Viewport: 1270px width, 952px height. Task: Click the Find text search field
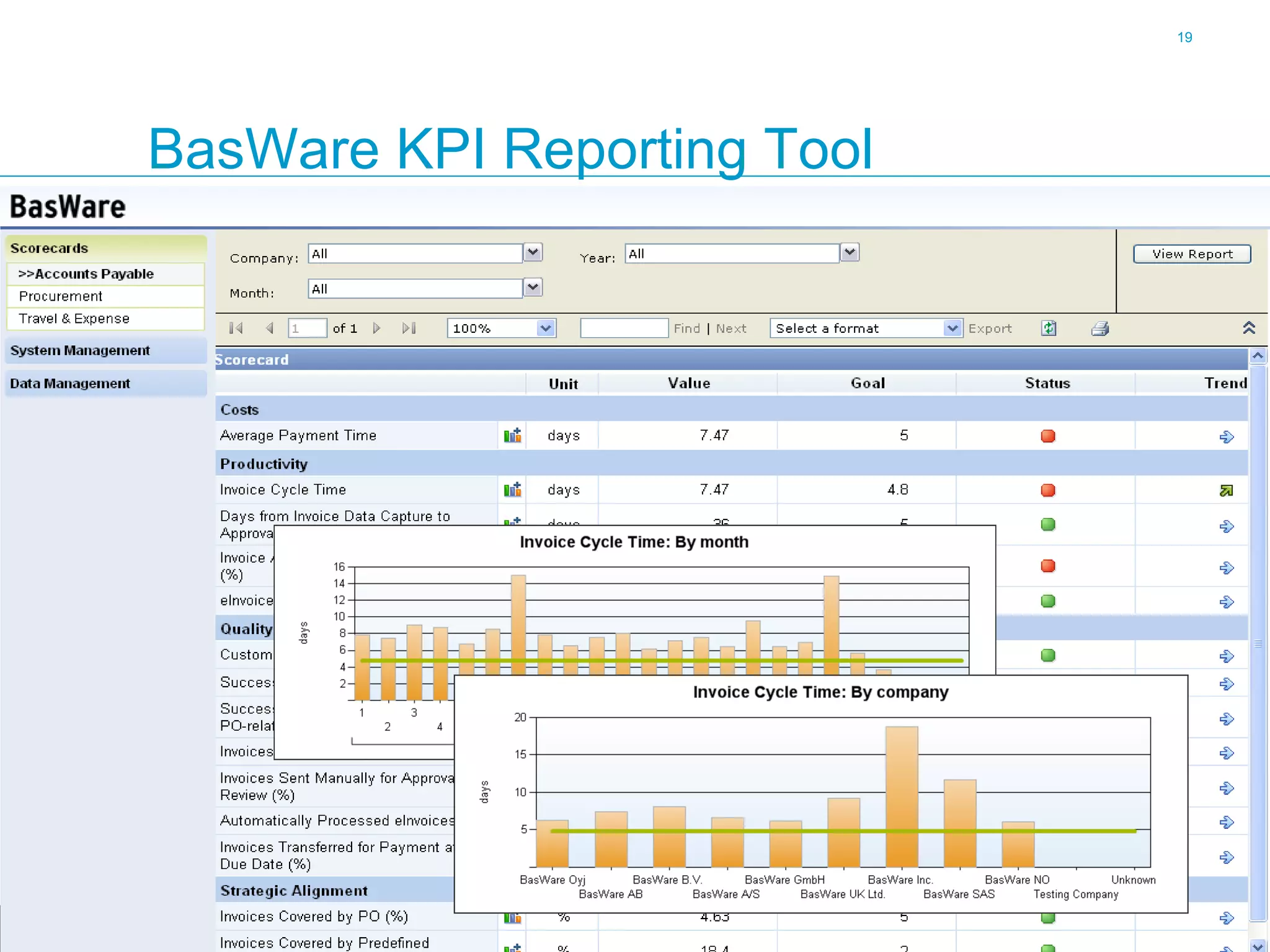pyautogui.click(x=623, y=328)
